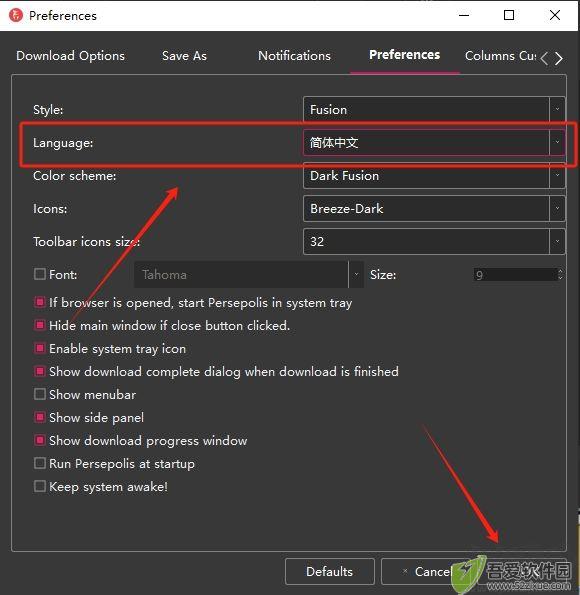Expand the Toolbar icons size dropdown

click(x=434, y=242)
